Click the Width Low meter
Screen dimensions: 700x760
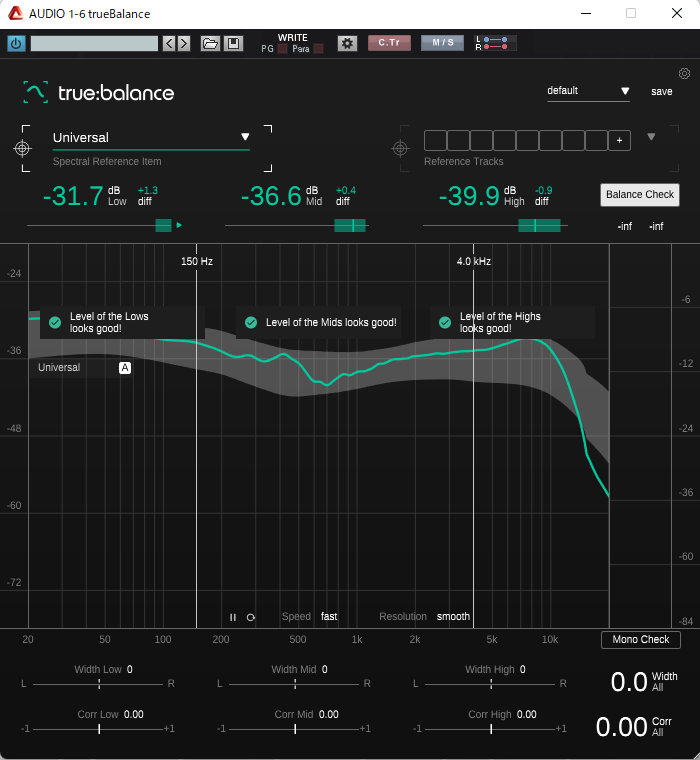pyautogui.click(x=99, y=684)
